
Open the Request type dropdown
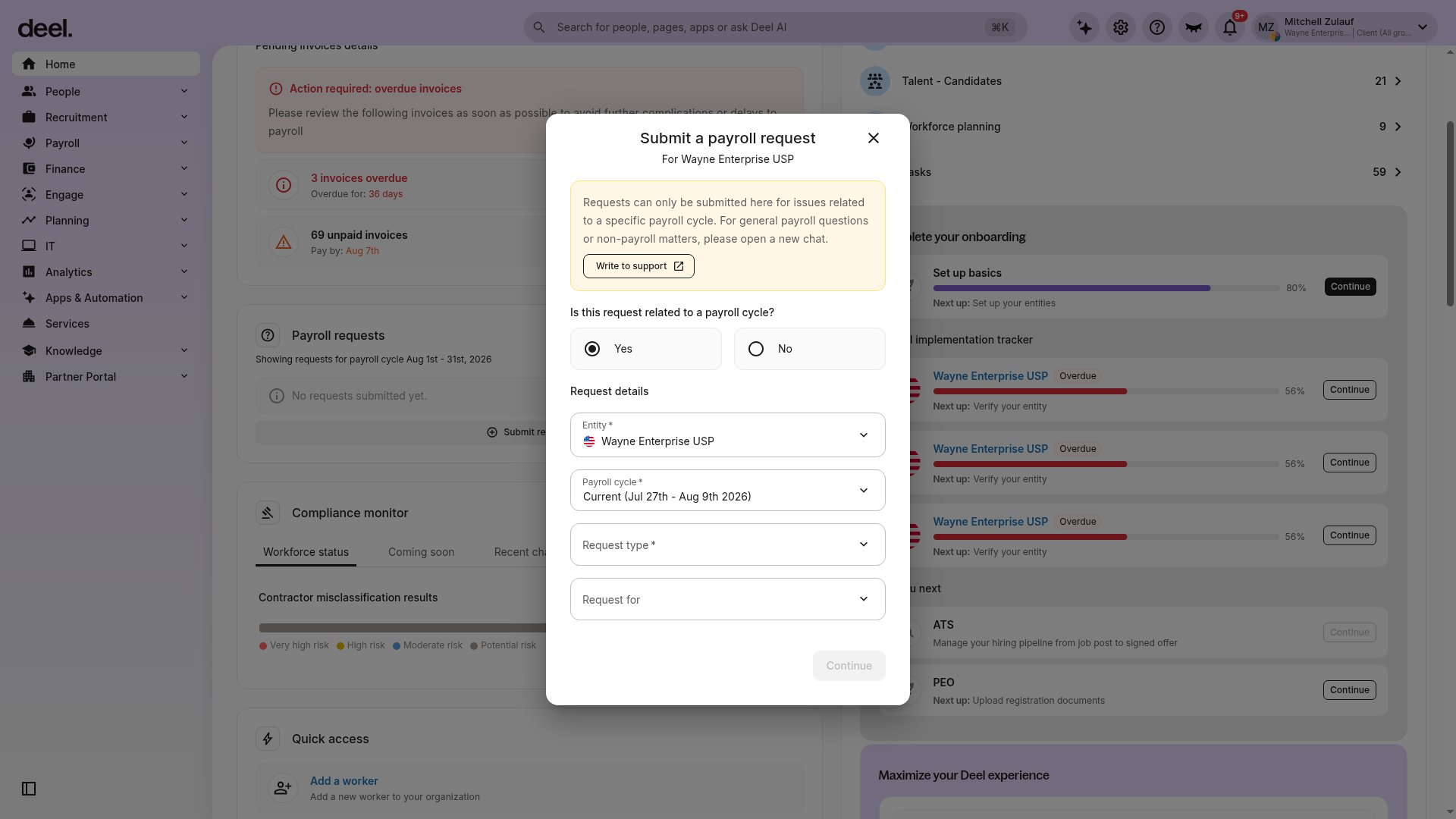click(x=728, y=544)
